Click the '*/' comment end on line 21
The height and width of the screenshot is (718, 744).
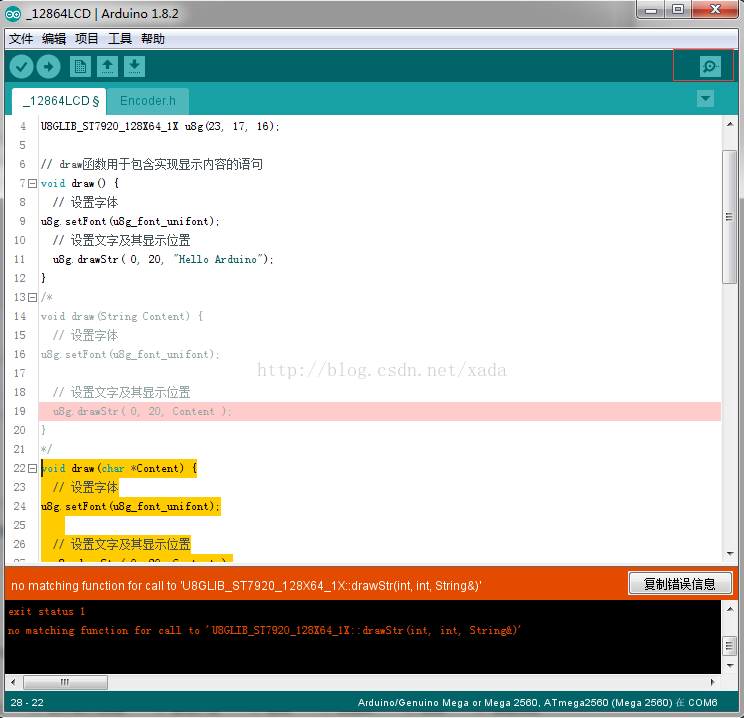(46, 449)
